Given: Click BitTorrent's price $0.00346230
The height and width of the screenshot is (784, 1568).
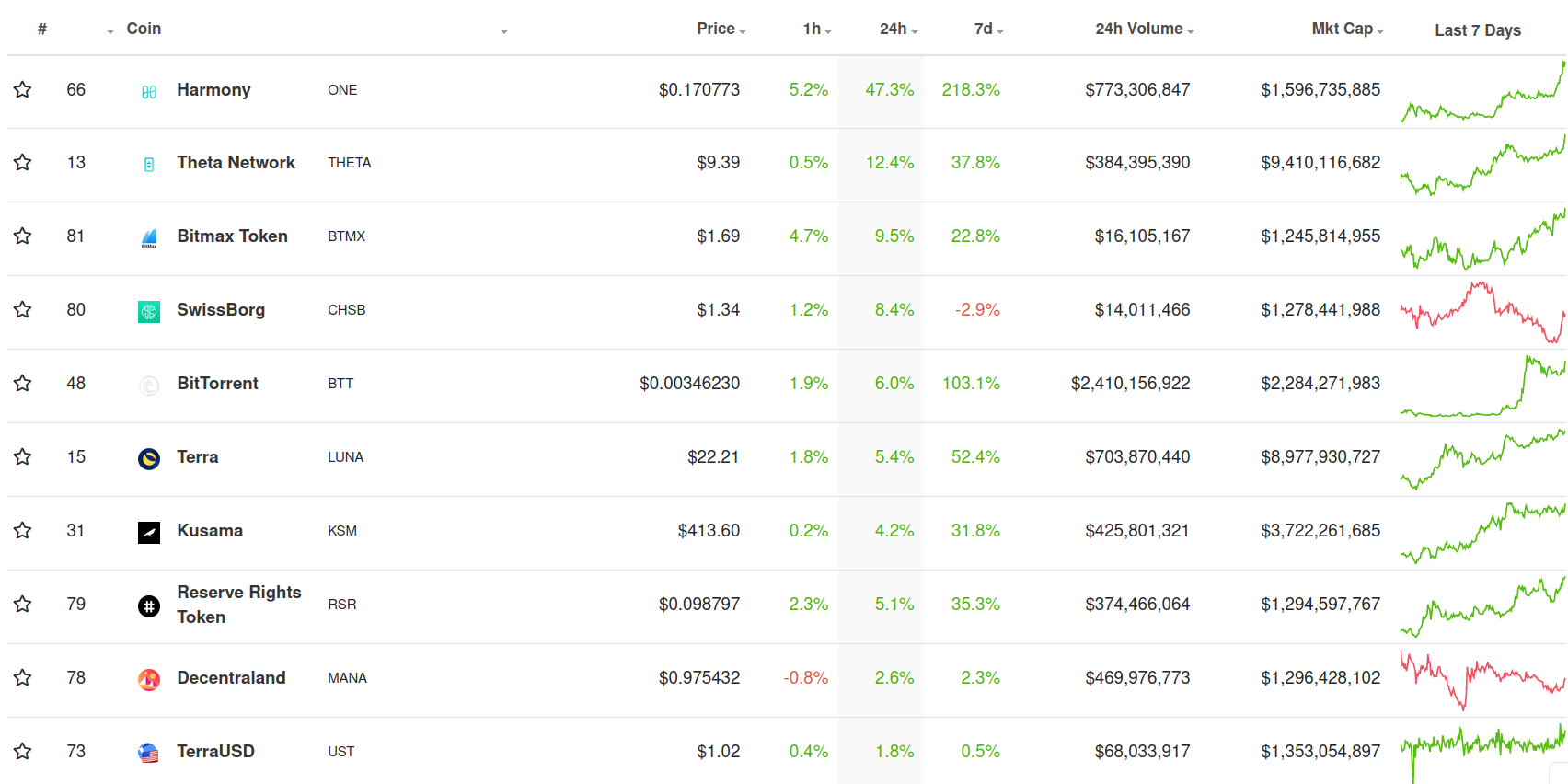Looking at the screenshot, I should point(690,383).
